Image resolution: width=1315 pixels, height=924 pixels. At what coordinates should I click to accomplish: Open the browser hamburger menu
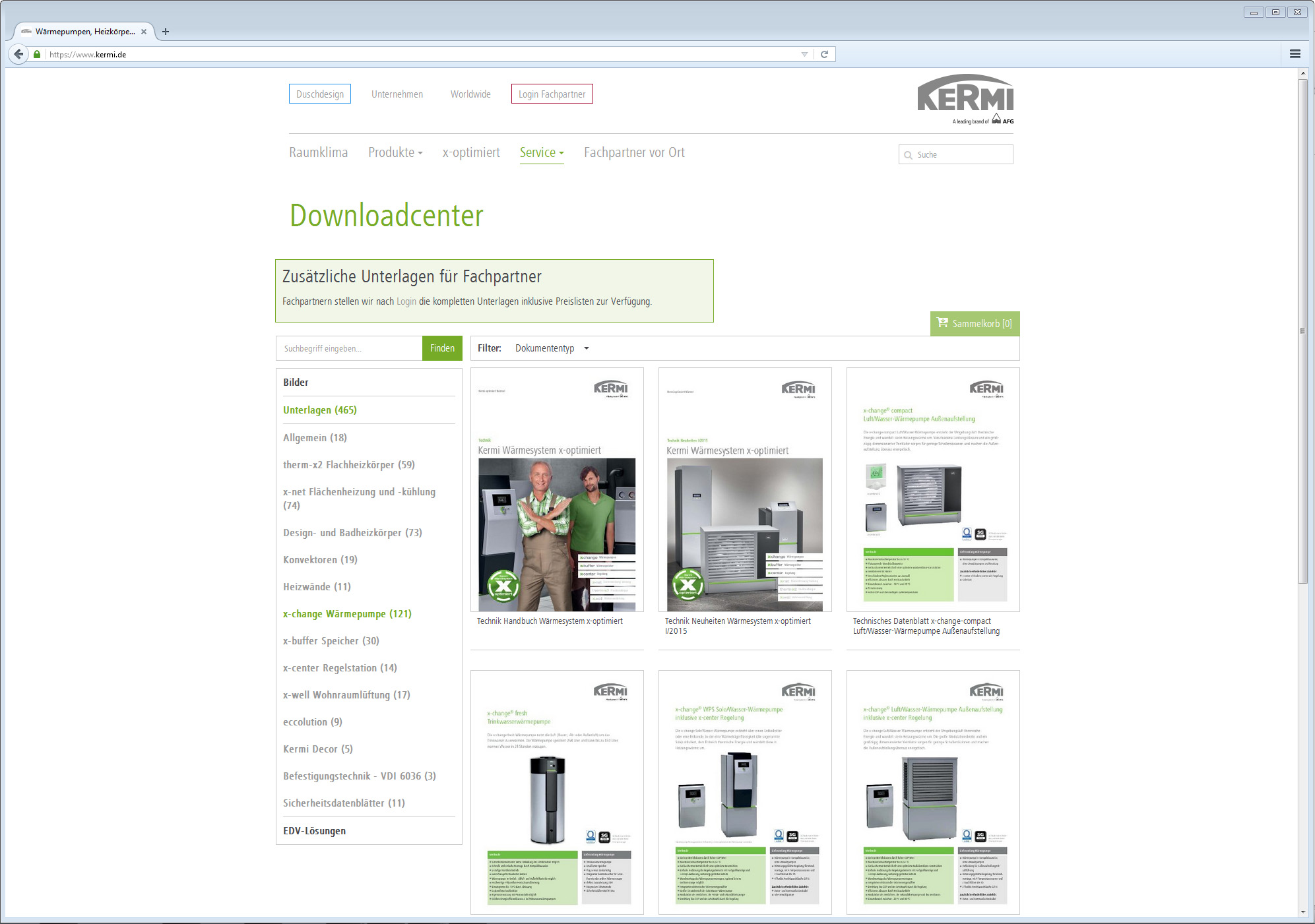[1295, 54]
